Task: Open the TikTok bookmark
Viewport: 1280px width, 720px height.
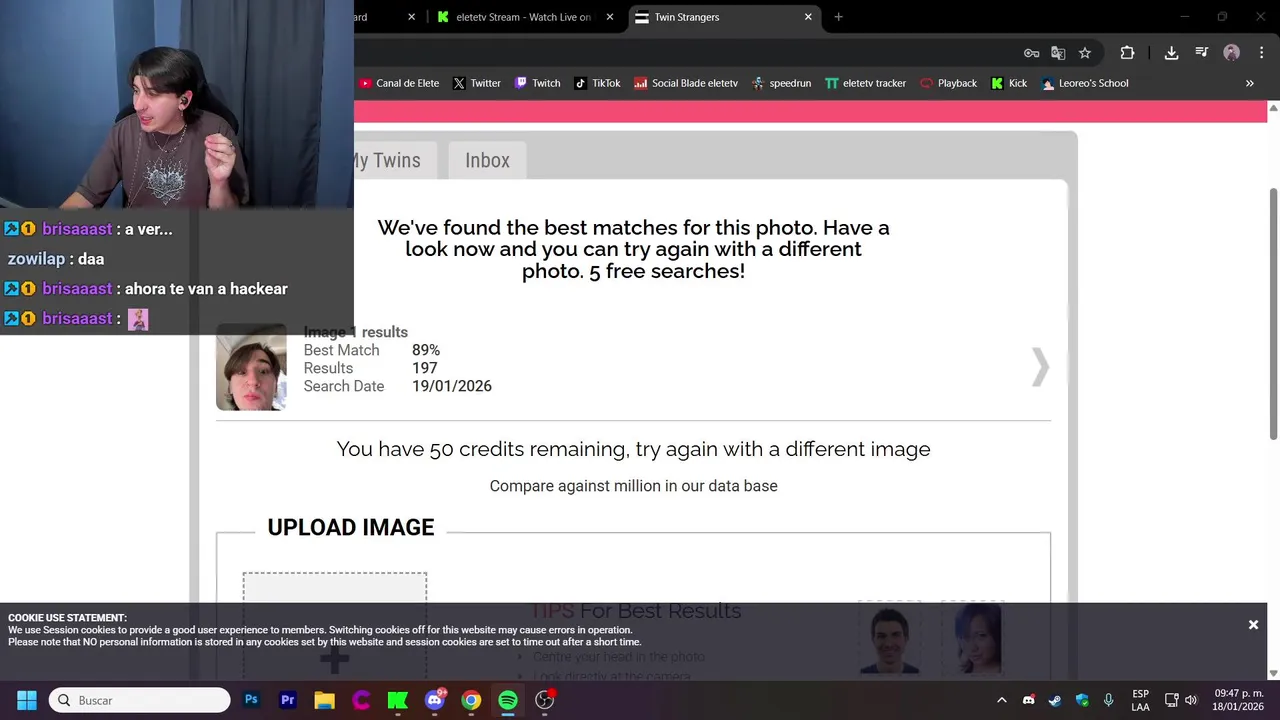Action: (597, 83)
